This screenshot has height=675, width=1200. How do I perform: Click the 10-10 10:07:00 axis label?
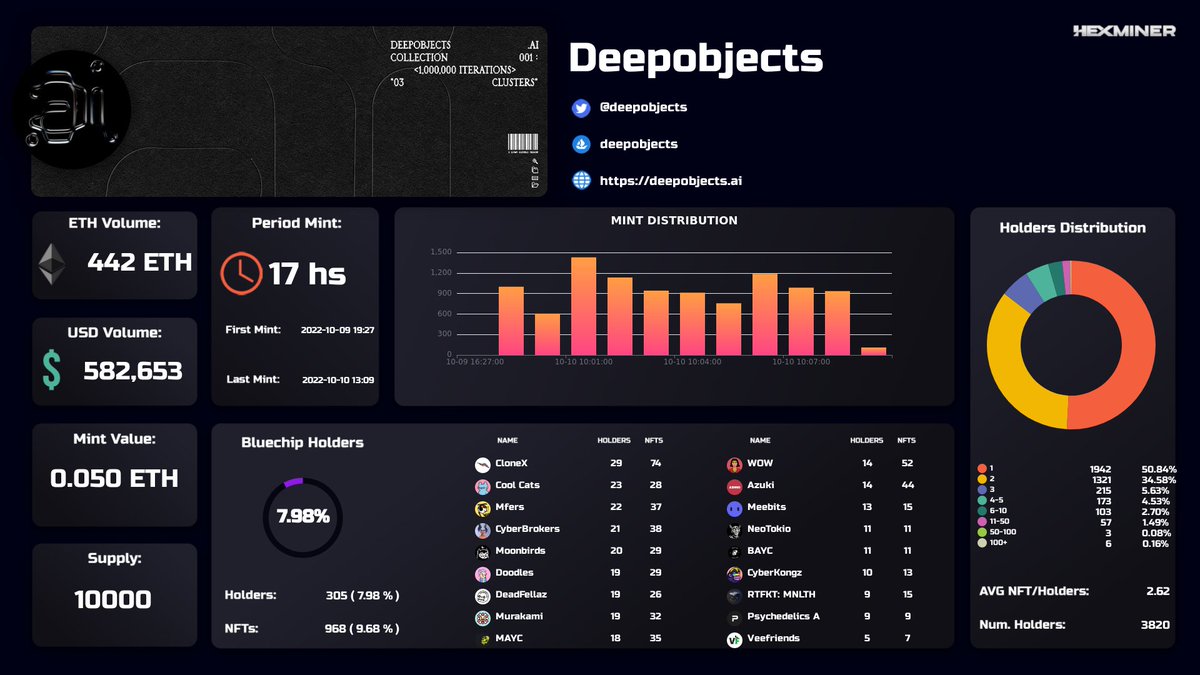click(799, 362)
